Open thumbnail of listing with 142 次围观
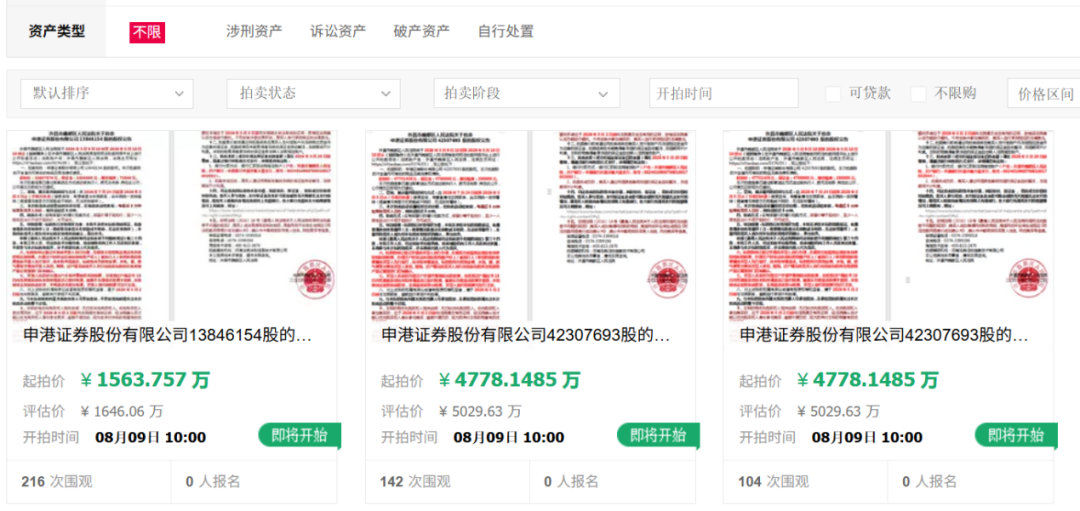 530,226
